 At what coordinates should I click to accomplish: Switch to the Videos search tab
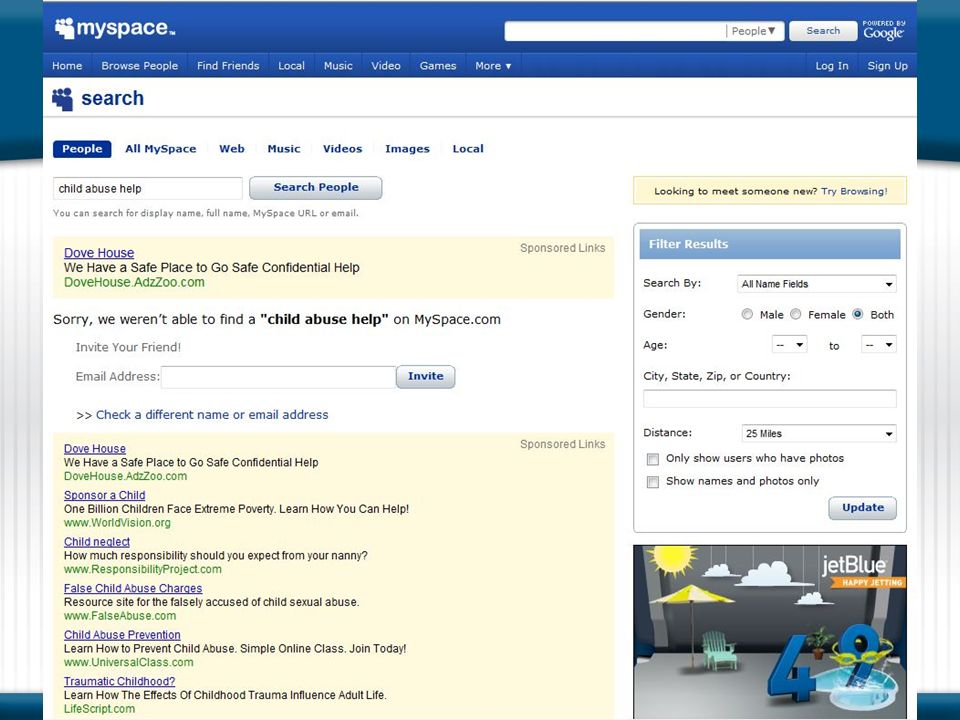click(x=342, y=149)
